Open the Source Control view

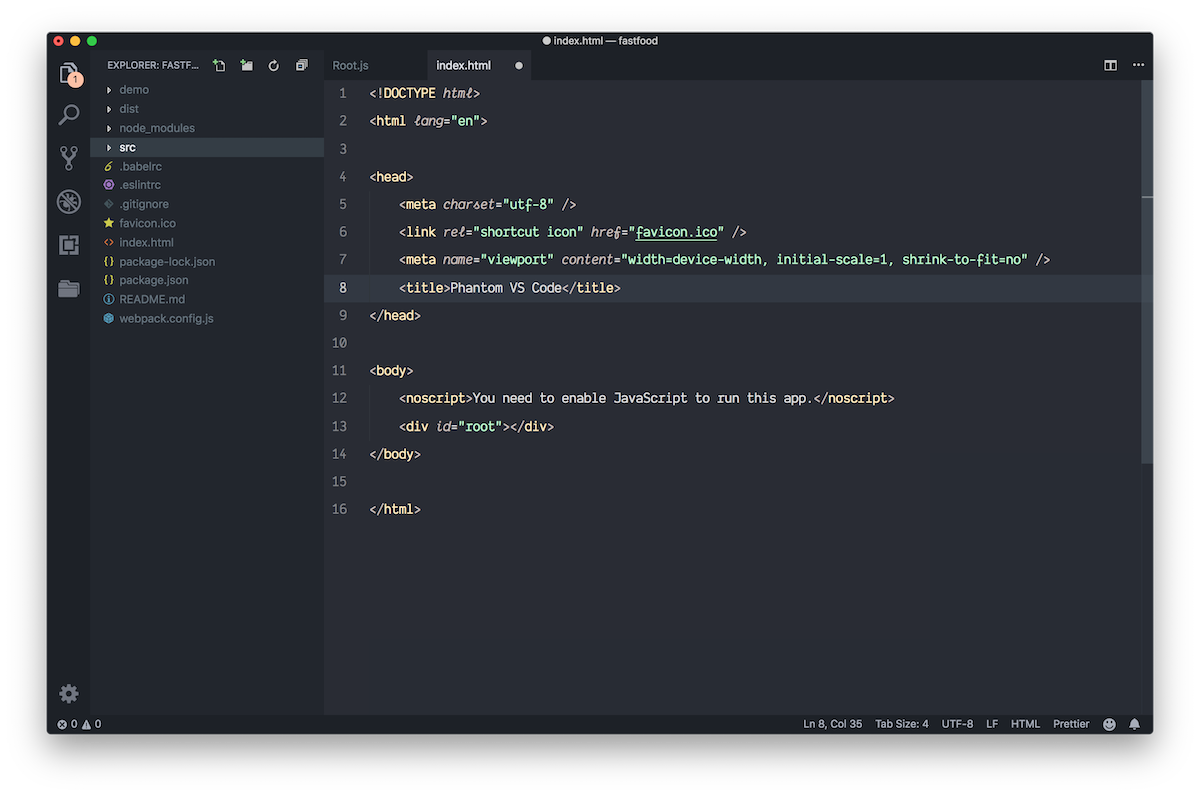click(x=68, y=158)
